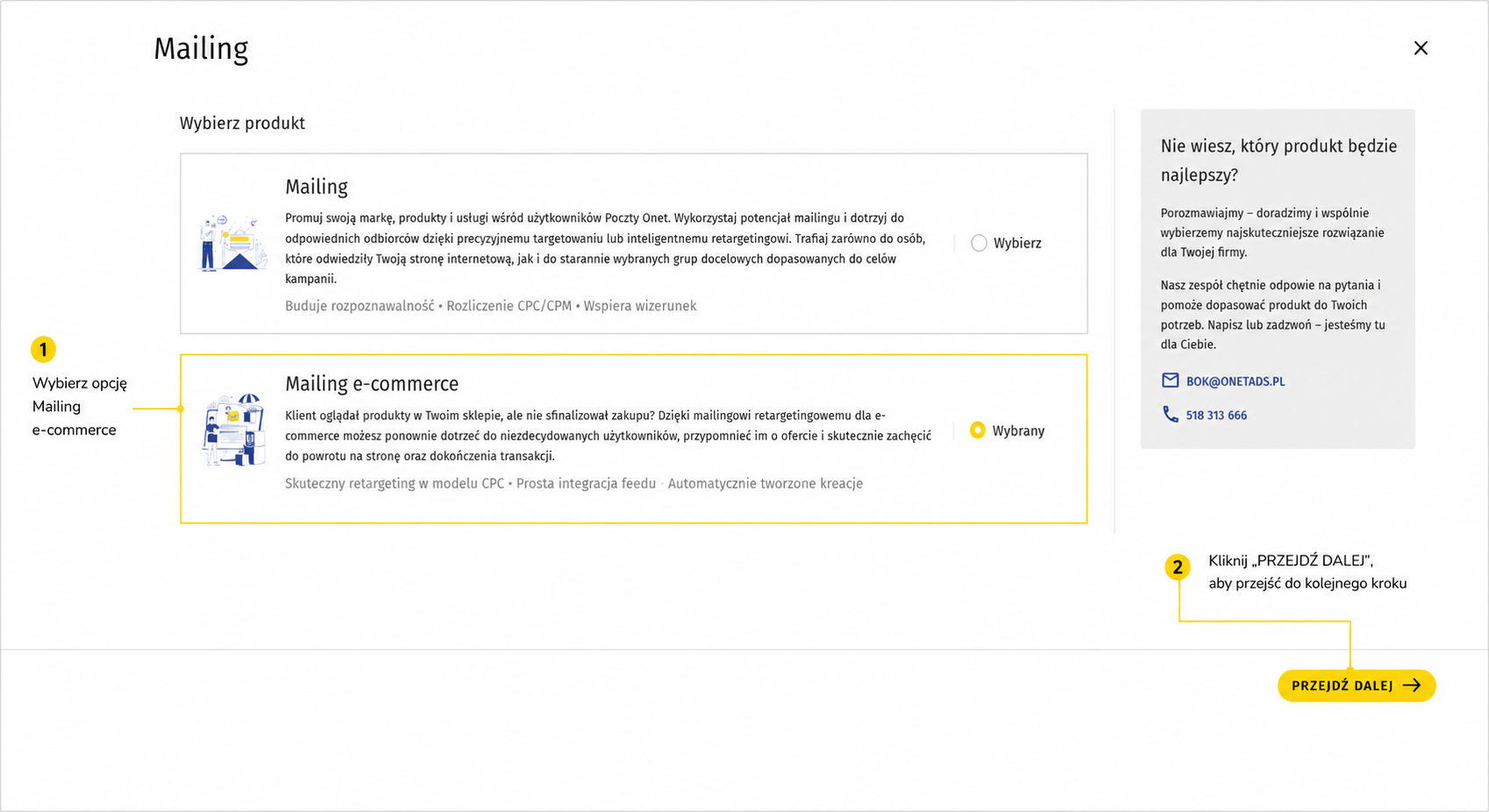Image resolution: width=1489 pixels, height=812 pixels.
Task: Click the Wybrany label in e-commerce card
Action: pos(1018,431)
